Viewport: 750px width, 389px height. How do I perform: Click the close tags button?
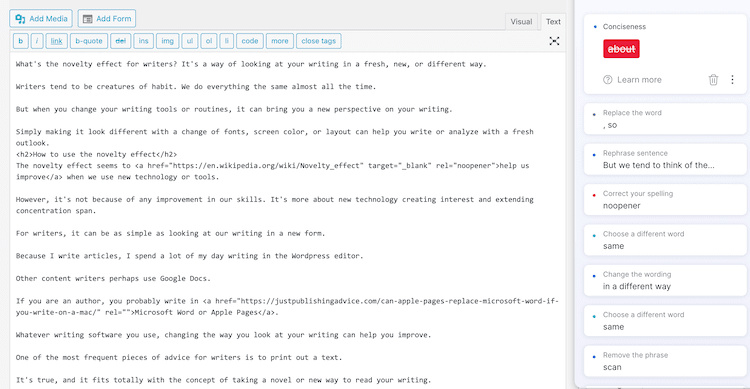(x=319, y=41)
